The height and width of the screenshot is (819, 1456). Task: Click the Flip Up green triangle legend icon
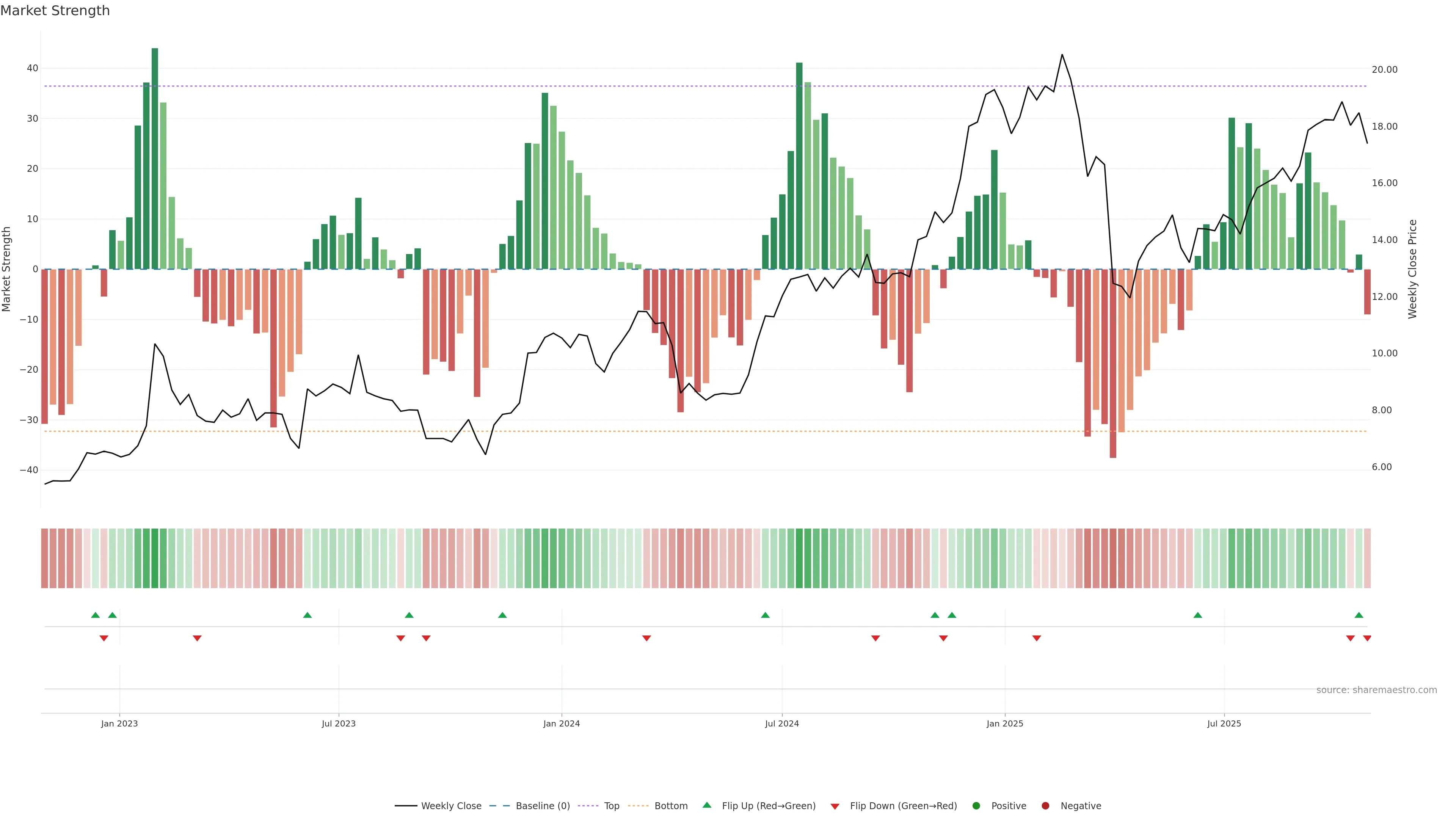coord(706,805)
